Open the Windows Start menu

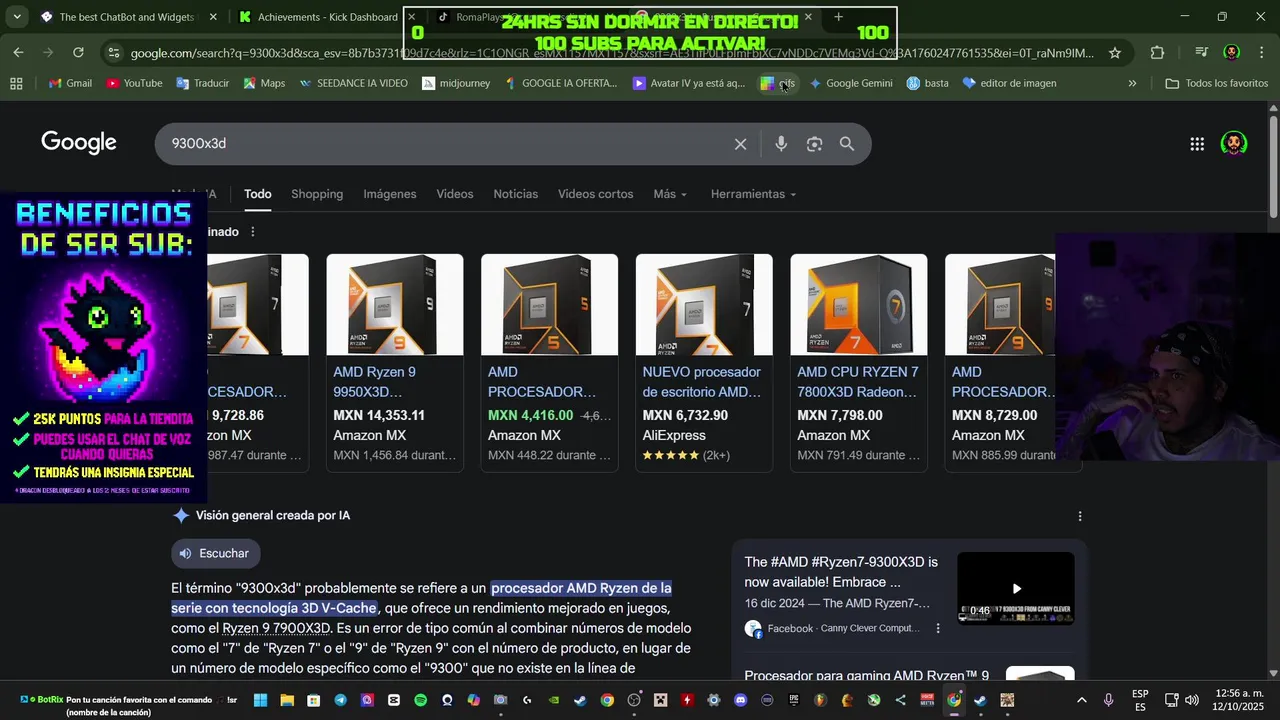(x=261, y=700)
